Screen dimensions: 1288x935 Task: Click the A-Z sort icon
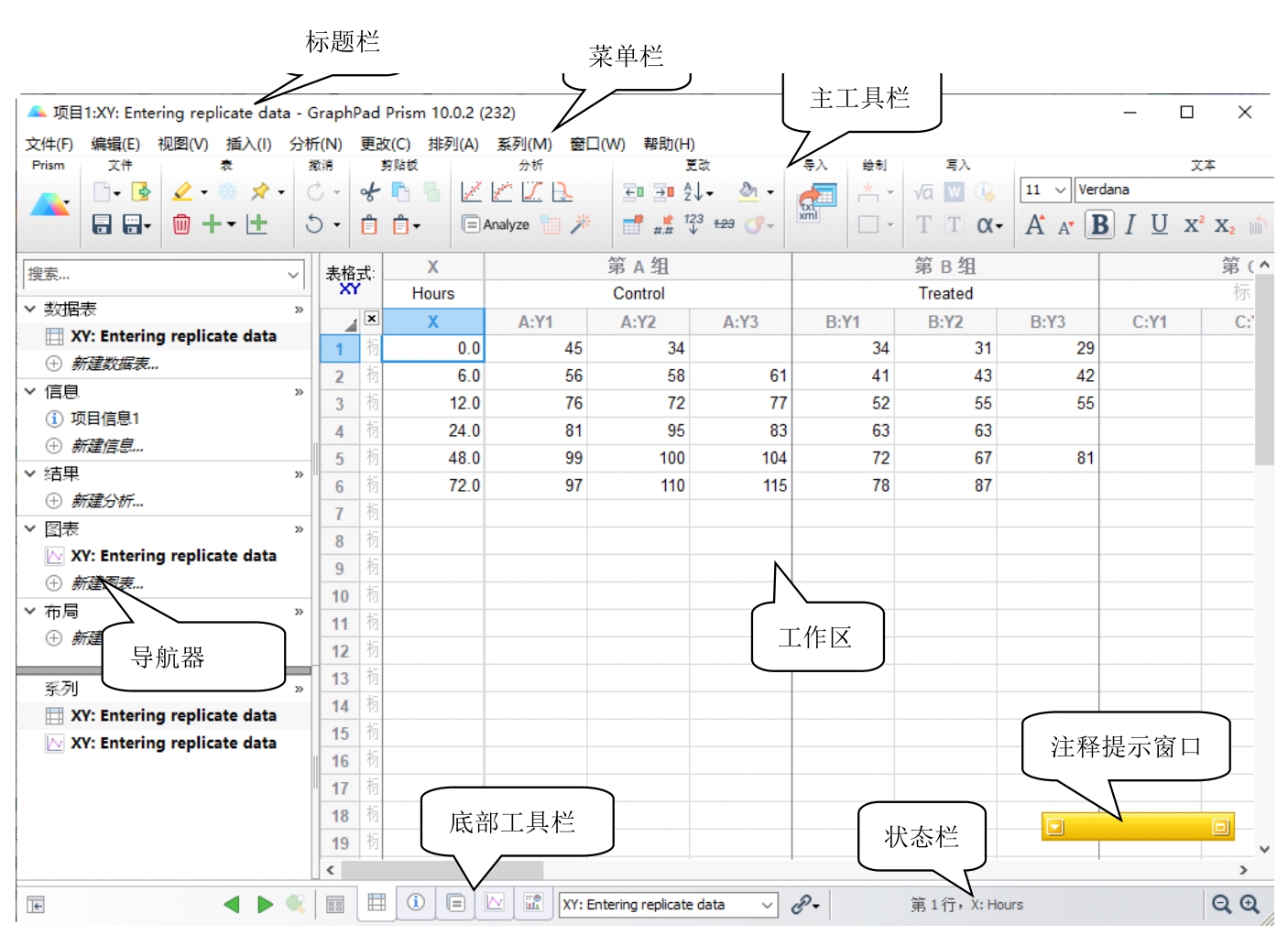coord(693,191)
